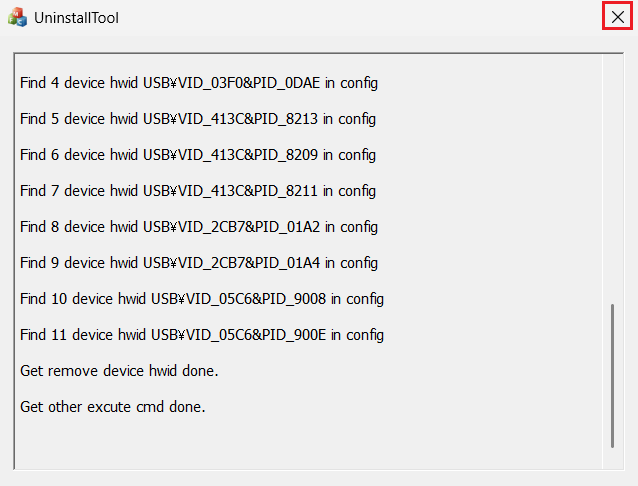Click empty log area below last line

coord(300,445)
